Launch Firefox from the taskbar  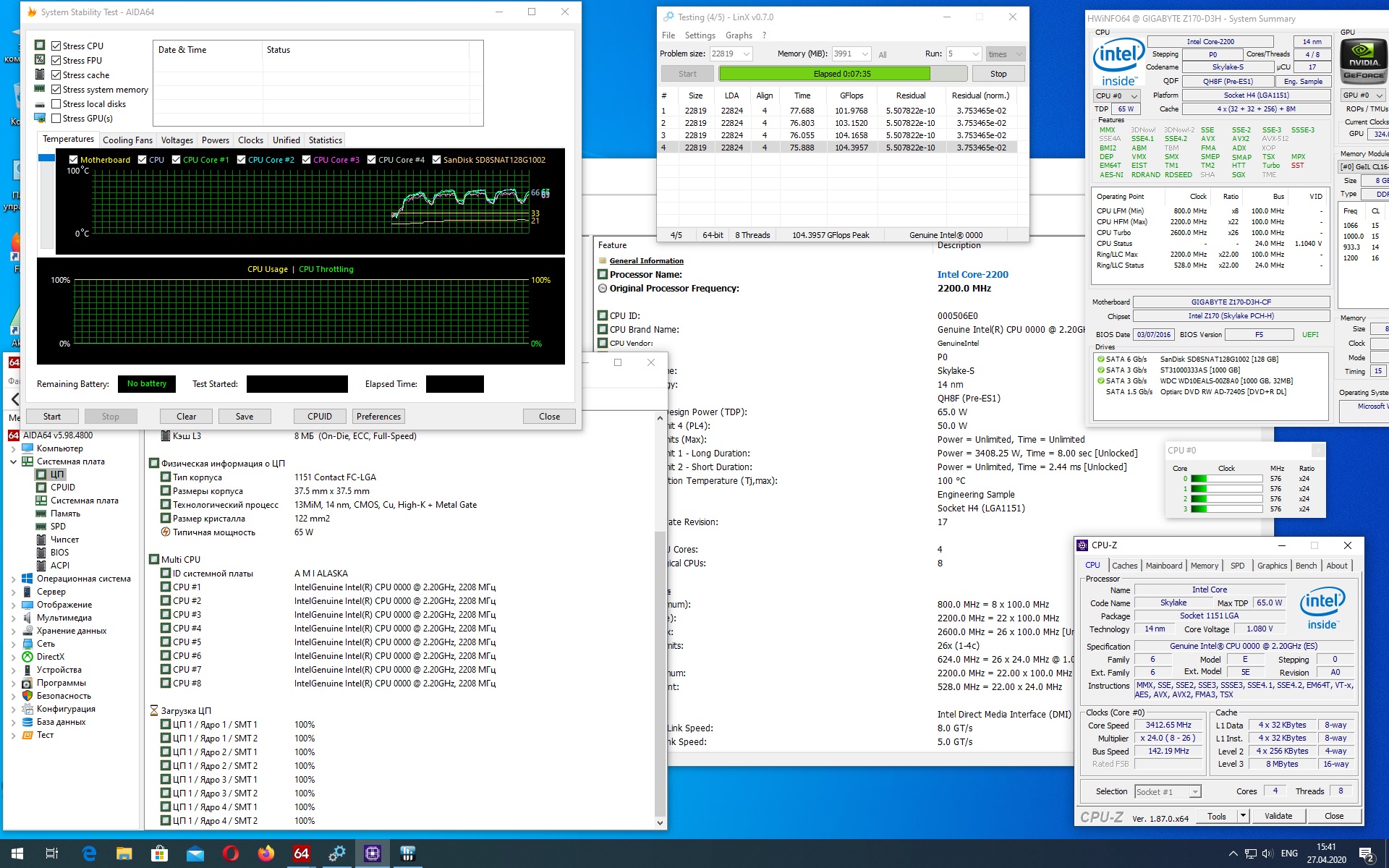(x=266, y=854)
